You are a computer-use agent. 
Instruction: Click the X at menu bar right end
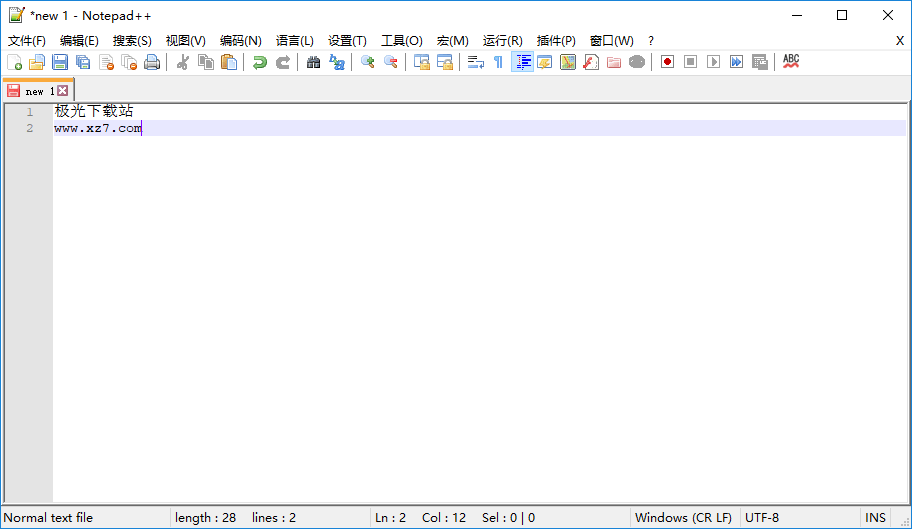point(900,41)
